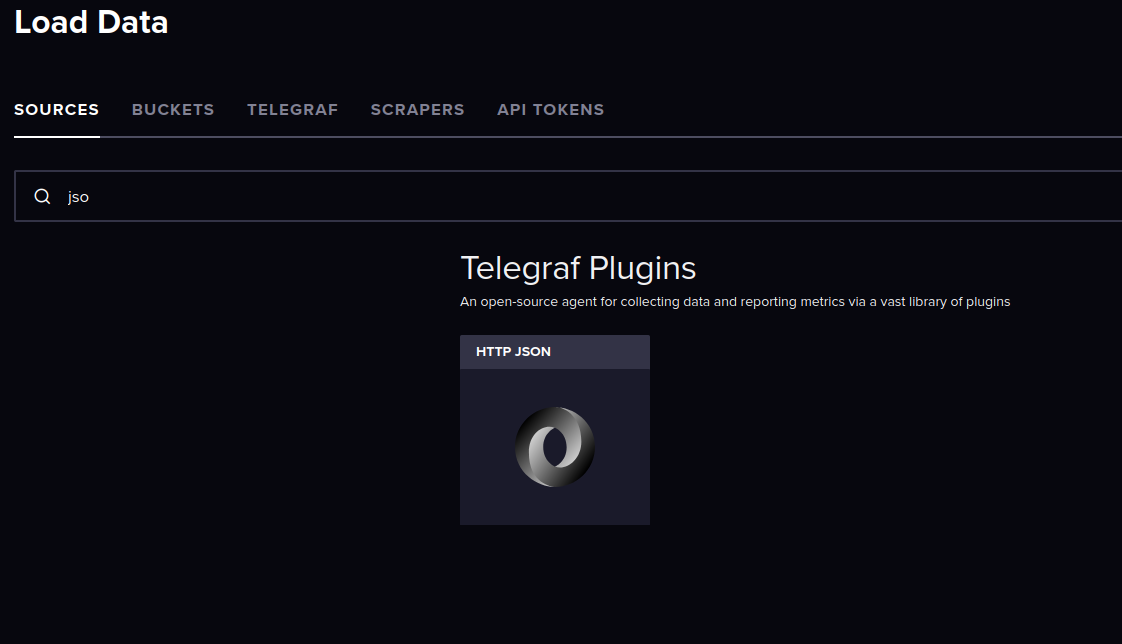Viewport: 1122px width, 644px height.
Task: Click the word 'TOKENS' in tab bar
Action: coord(568,109)
